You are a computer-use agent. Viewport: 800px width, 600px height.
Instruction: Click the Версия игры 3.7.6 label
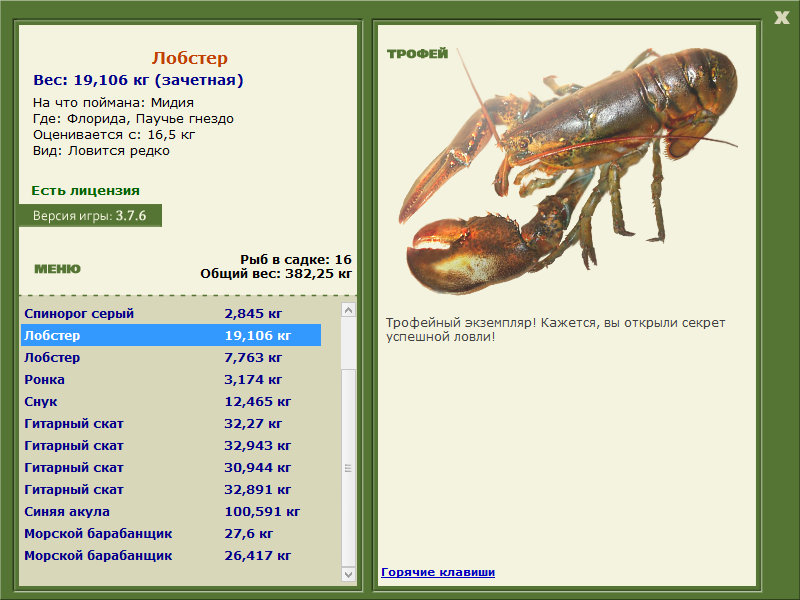click(x=90, y=215)
